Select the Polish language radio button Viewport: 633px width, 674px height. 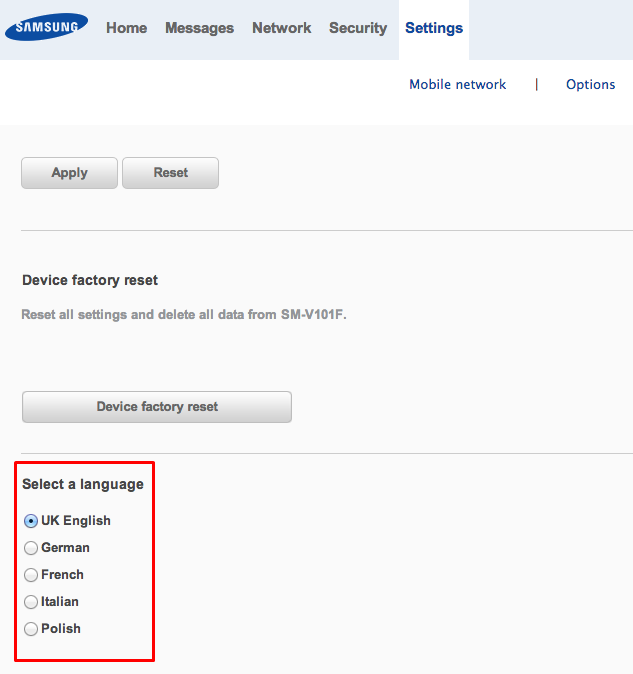[31, 629]
